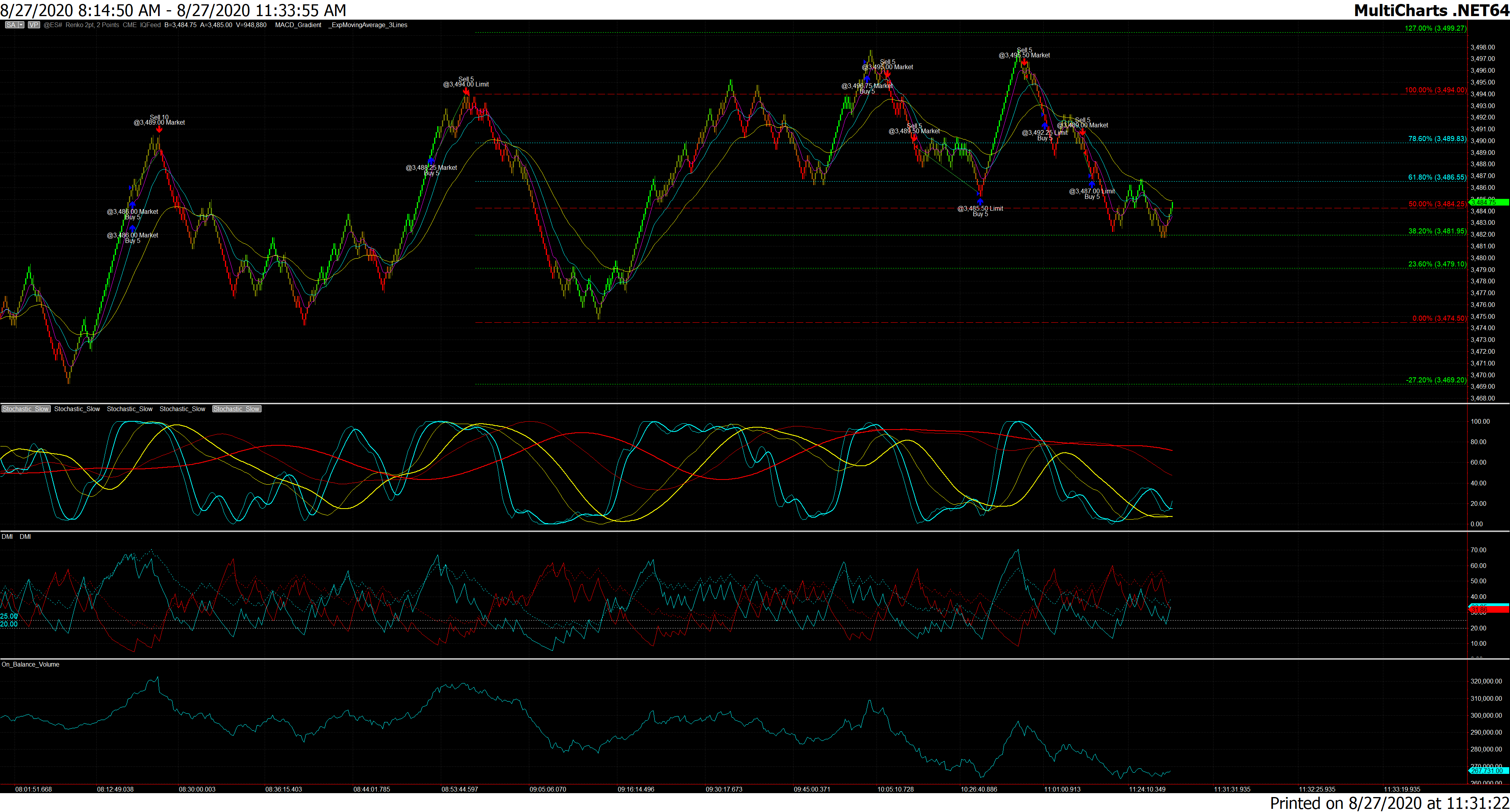Select the MACD_Gradient study label
Screen dimensions: 1510x812
[x=298, y=25]
